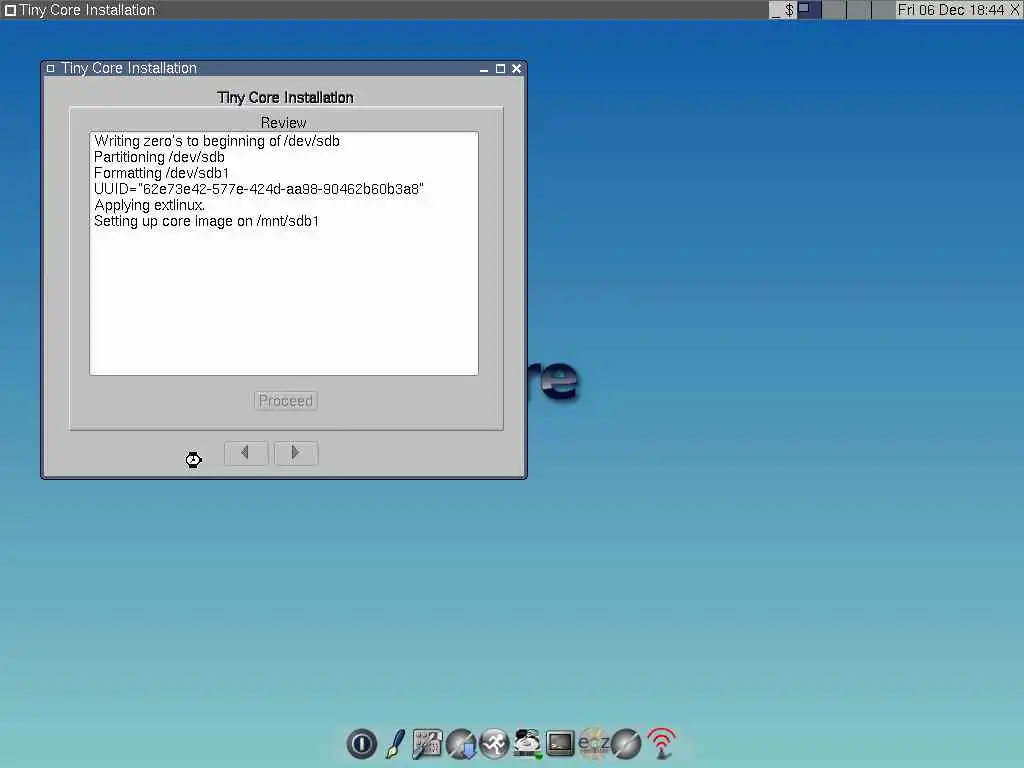This screenshot has width=1024, height=768.
Task: Click the "Review" heading label
Action: pos(283,123)
